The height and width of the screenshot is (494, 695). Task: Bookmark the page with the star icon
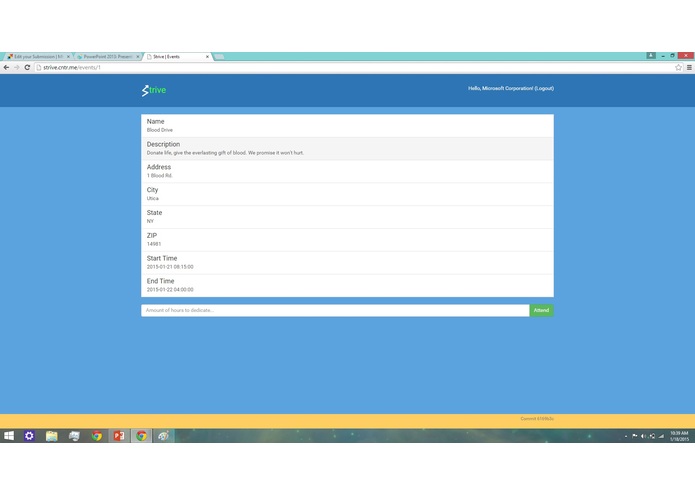[x=678, y=67]
